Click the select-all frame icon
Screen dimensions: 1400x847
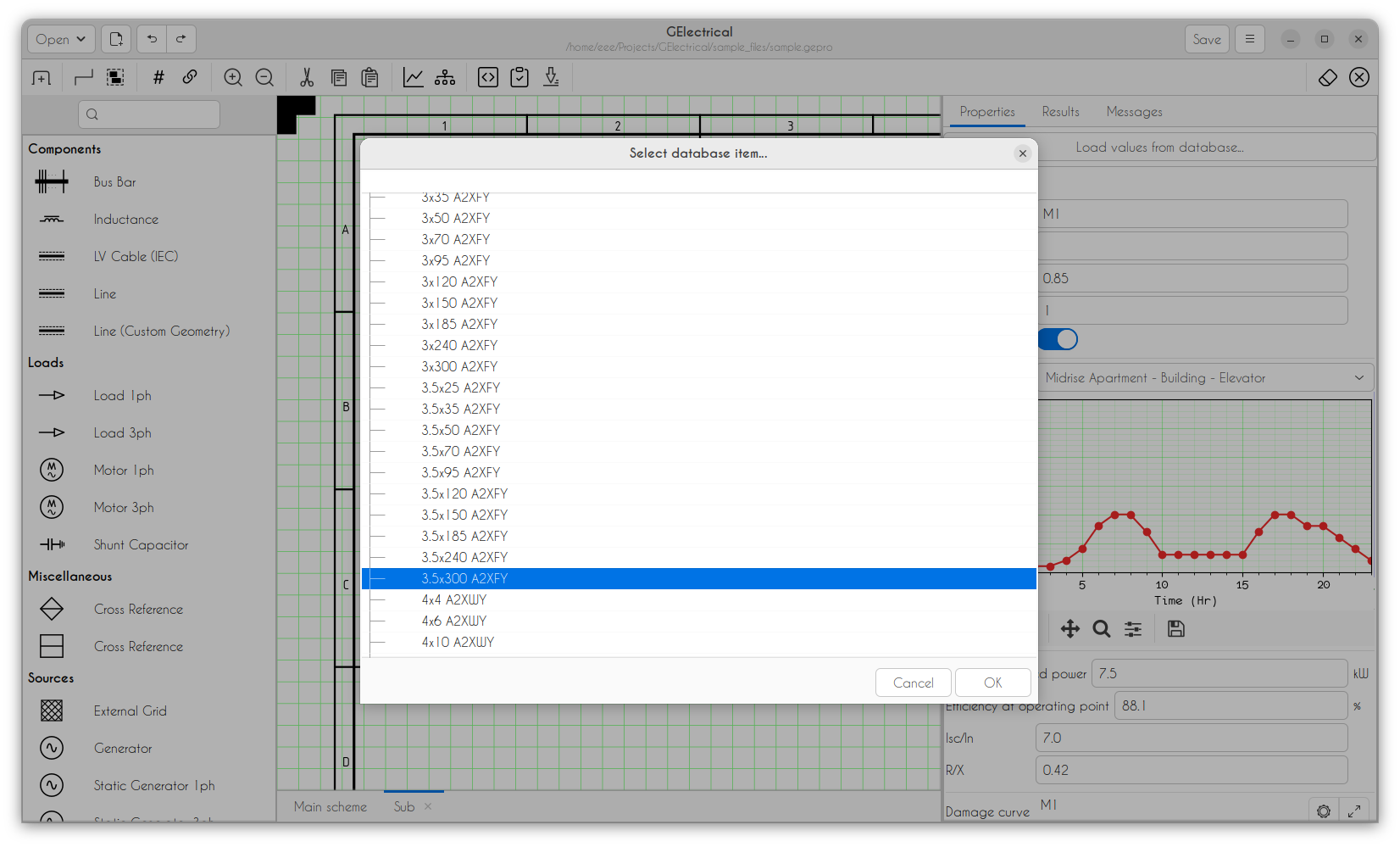coord(115,78)
